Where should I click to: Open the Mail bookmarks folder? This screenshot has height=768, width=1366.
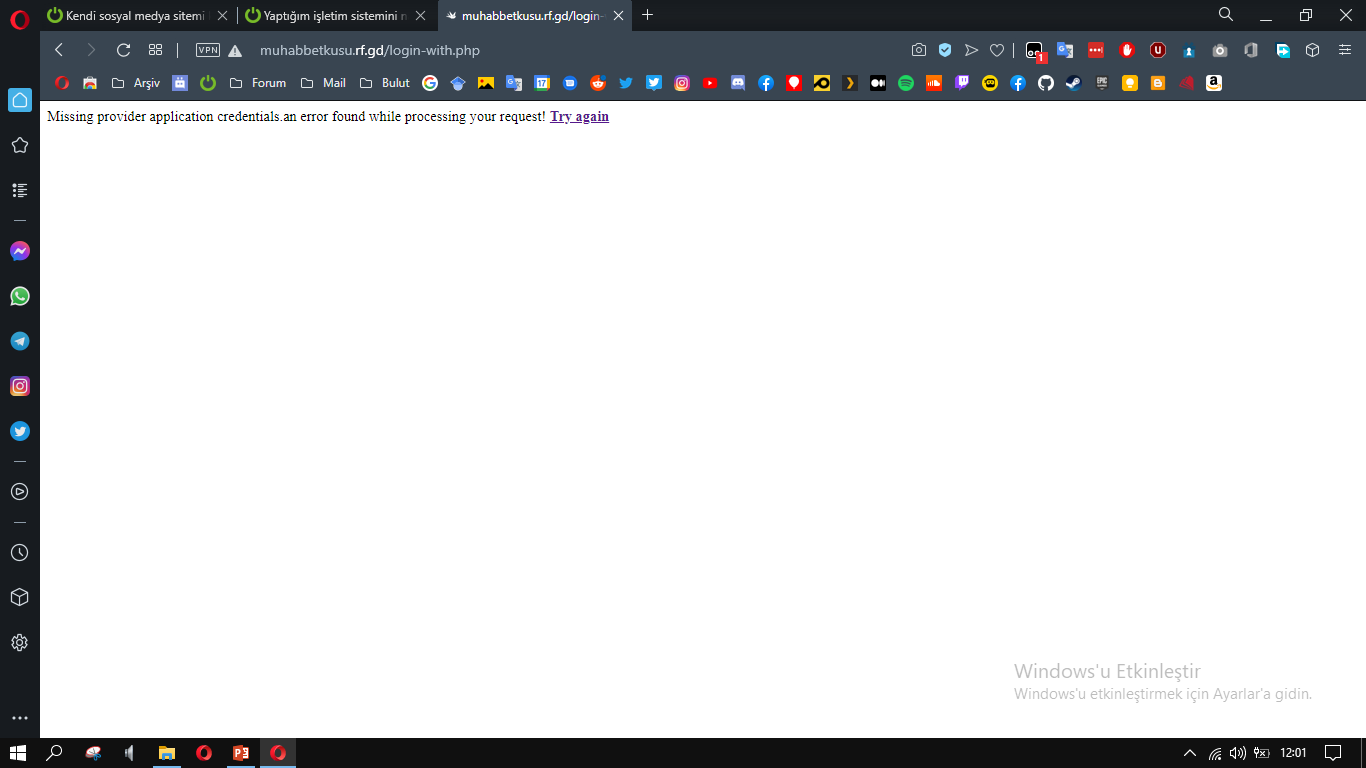coord(323,83)
